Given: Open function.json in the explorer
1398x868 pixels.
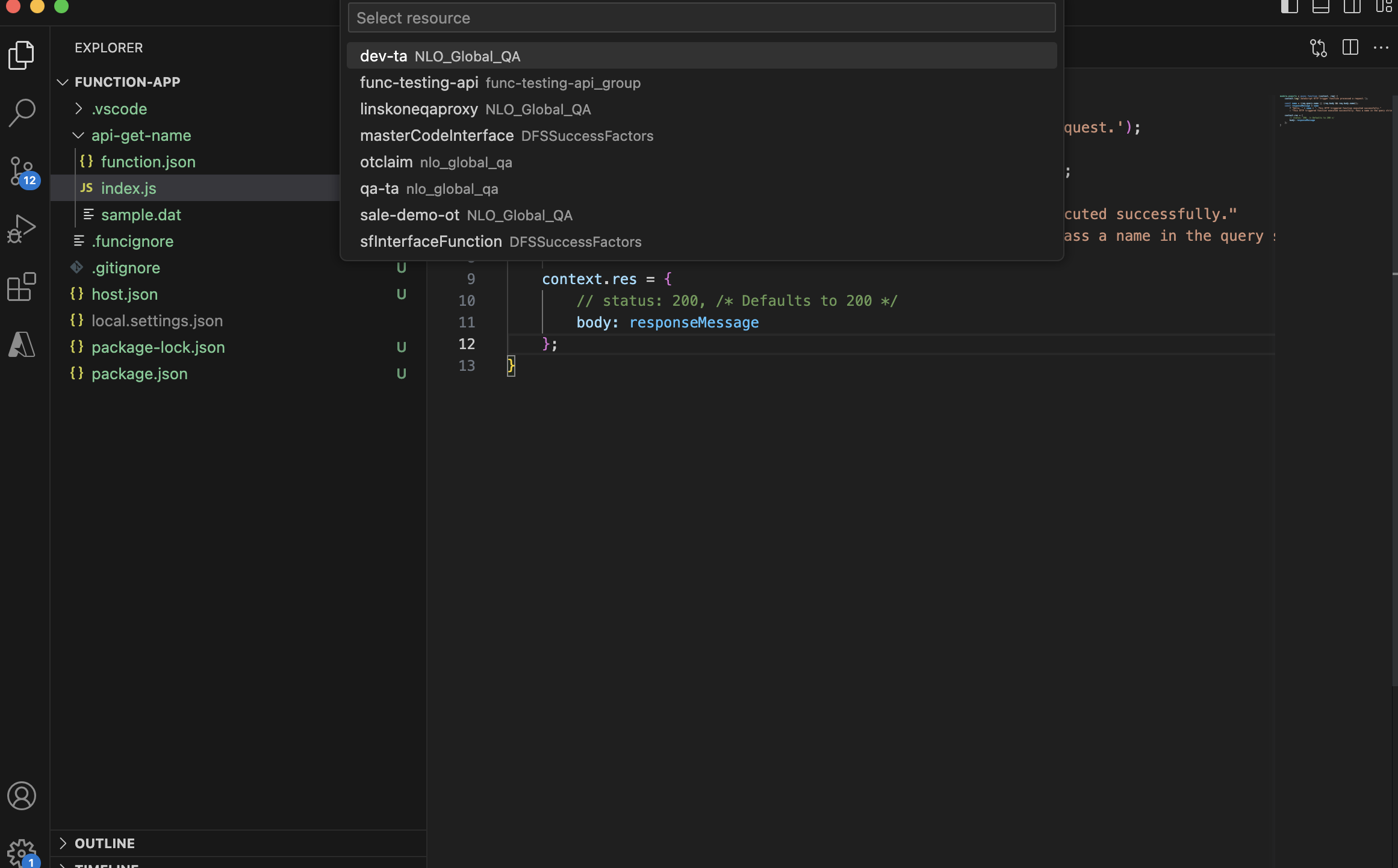Looking at the screenshot, I should click(148, 161).
